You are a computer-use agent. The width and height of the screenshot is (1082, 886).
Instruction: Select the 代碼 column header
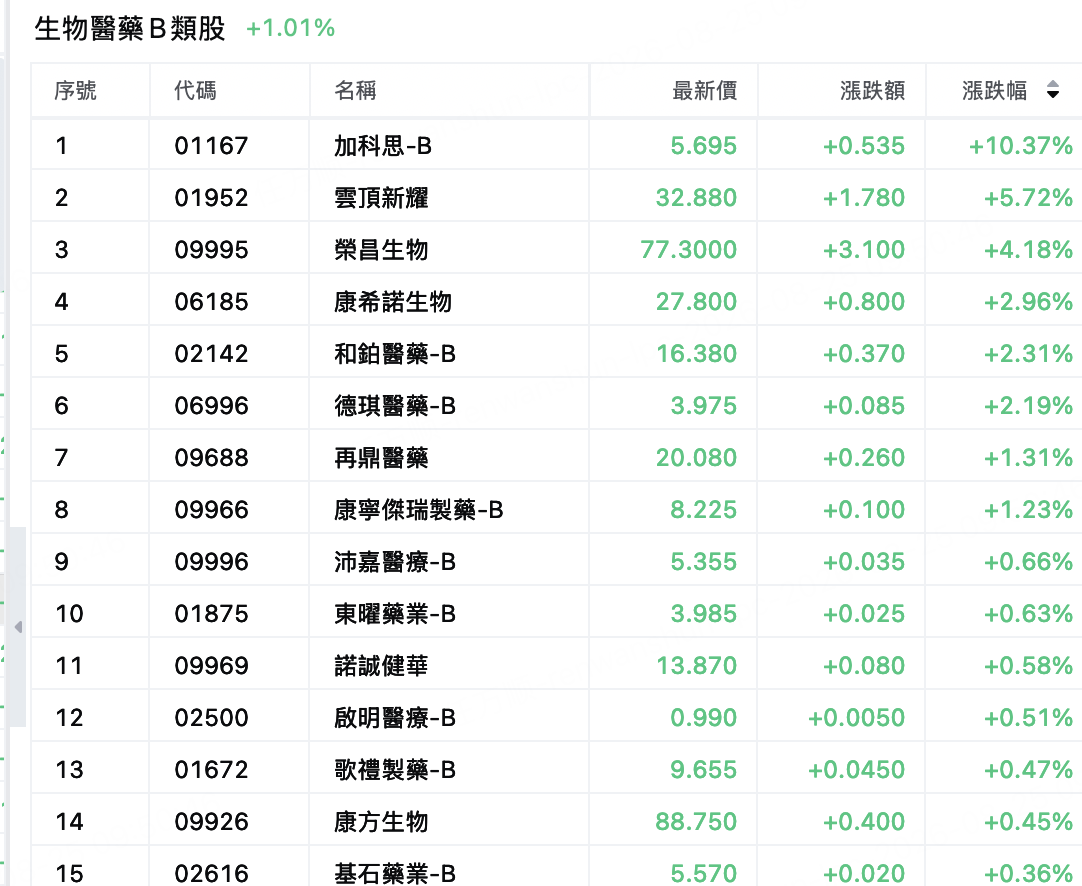point(195,90)
